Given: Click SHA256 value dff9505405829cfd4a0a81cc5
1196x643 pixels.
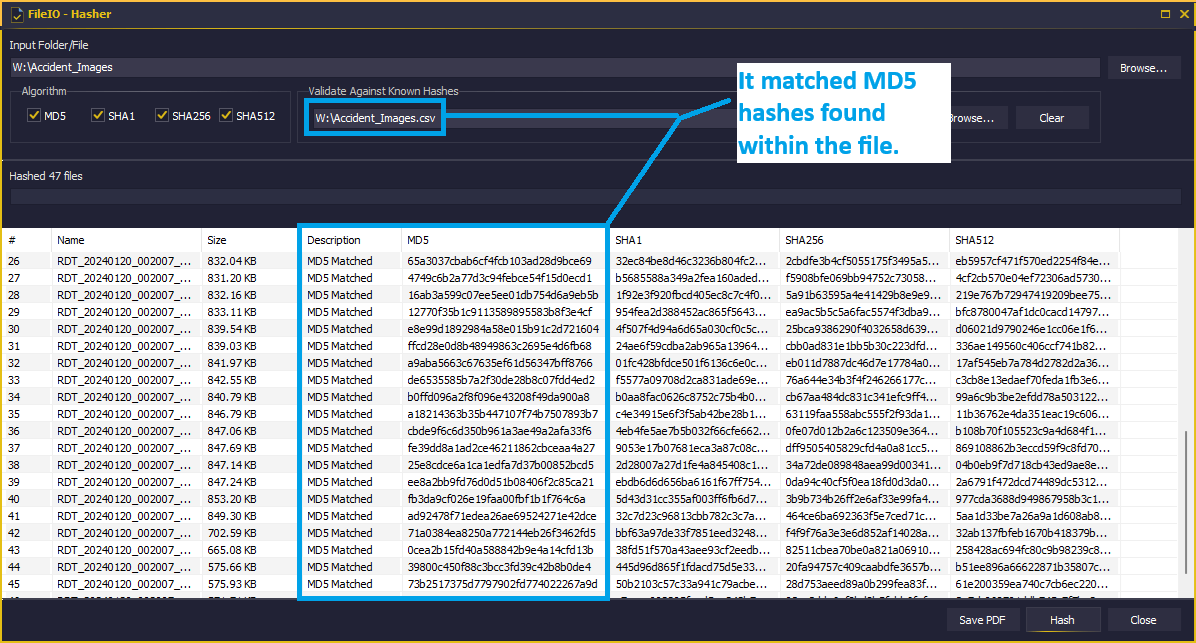Looking at the screenshot, I should 863,448.
